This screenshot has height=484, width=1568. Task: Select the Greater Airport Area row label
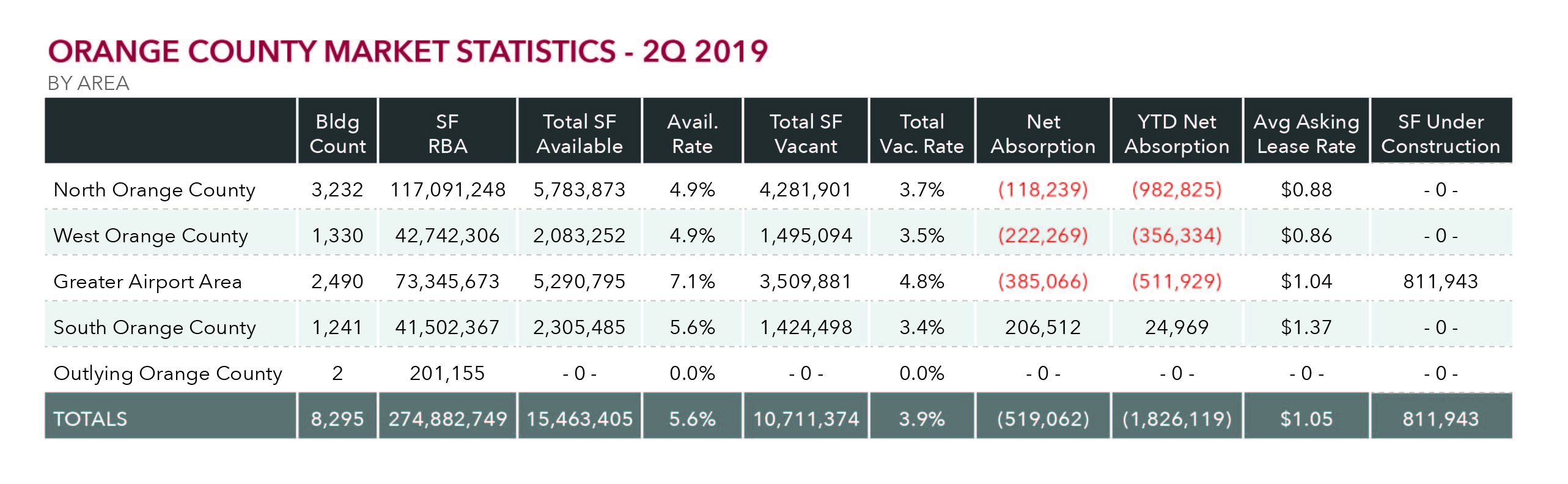point(147,281)
